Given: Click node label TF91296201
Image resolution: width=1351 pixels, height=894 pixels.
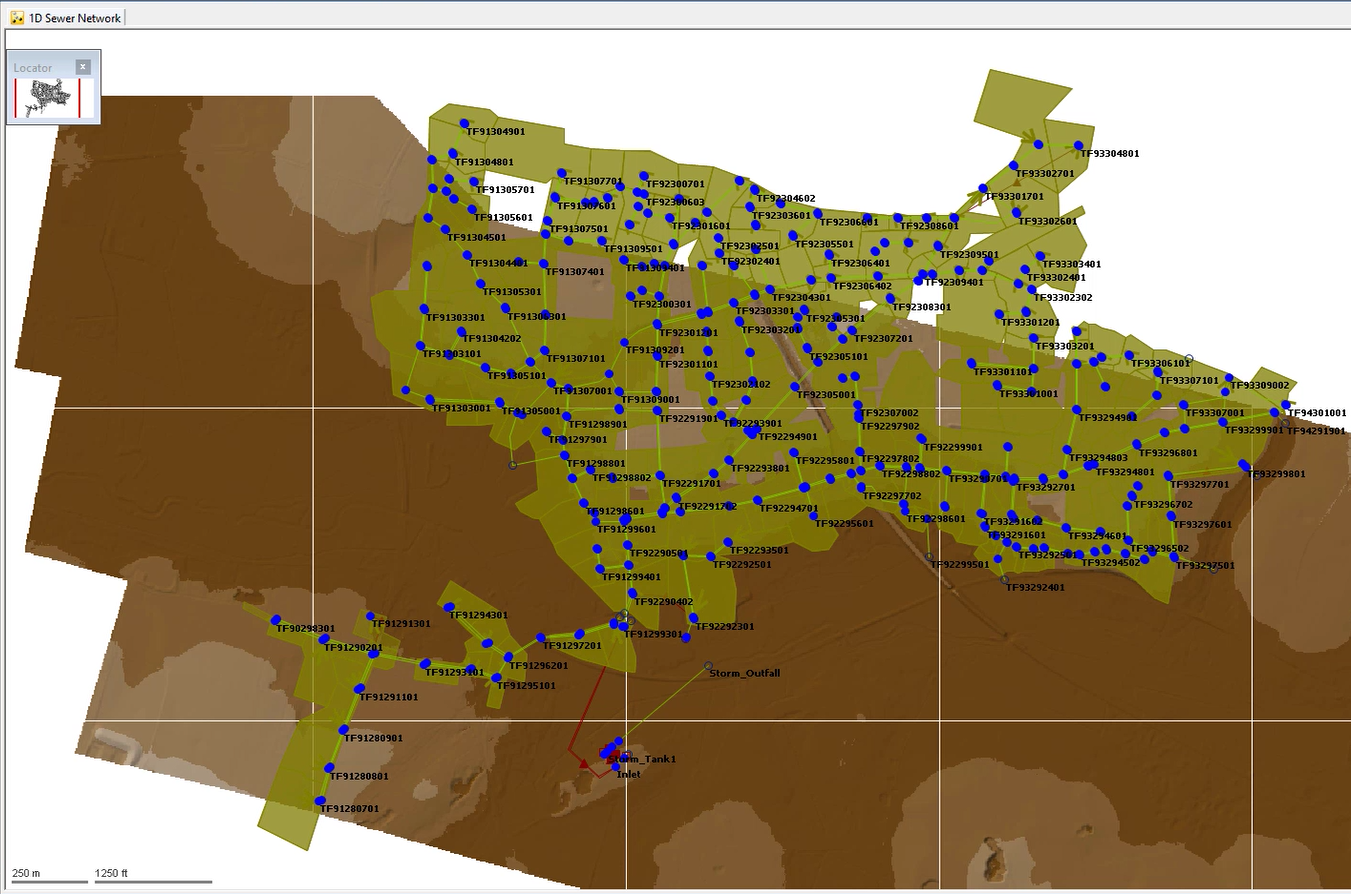Looking at the screenshot, I should (x=538, y=665).
